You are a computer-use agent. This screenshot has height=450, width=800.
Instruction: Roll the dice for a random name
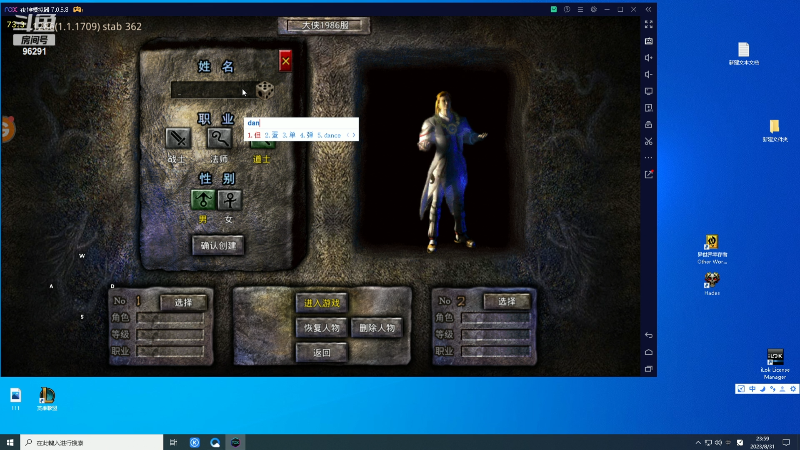pos(265,90)
